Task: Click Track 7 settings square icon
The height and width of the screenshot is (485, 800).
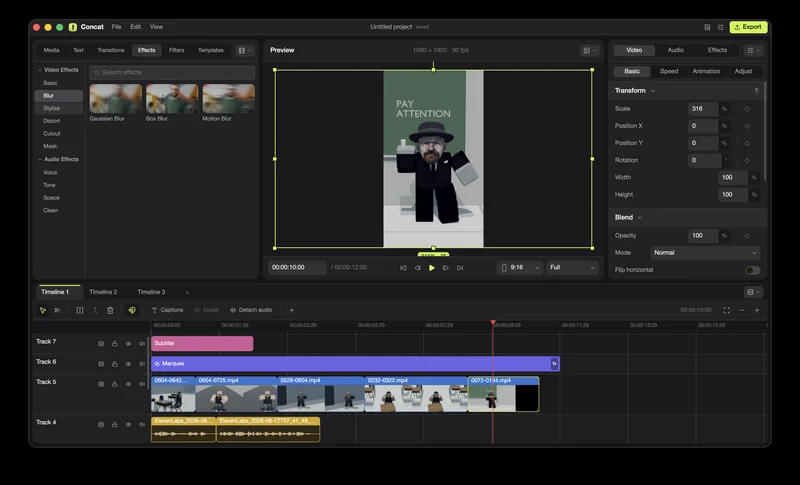Action: pos(101,344)
